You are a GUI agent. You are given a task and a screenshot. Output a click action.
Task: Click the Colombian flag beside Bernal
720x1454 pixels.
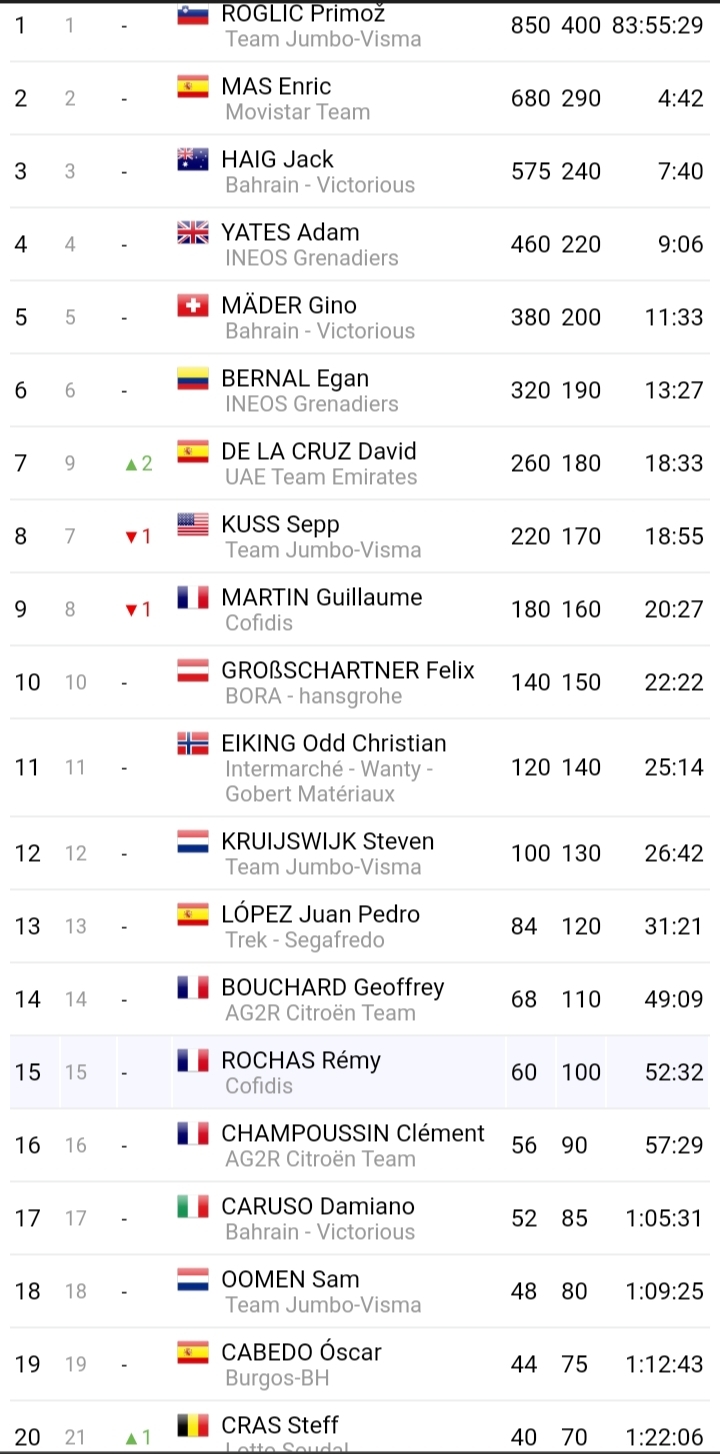coord(192,378)
